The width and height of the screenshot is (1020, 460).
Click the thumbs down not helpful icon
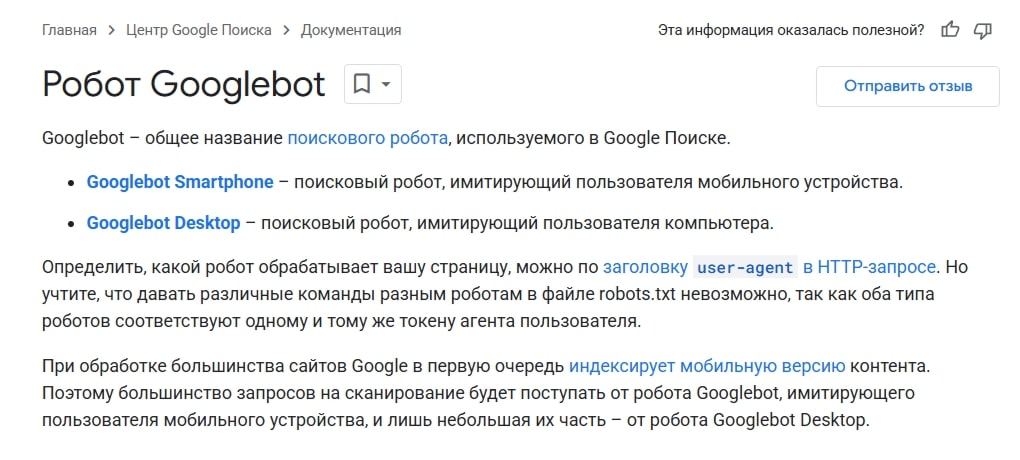click(x=982, y=30)
